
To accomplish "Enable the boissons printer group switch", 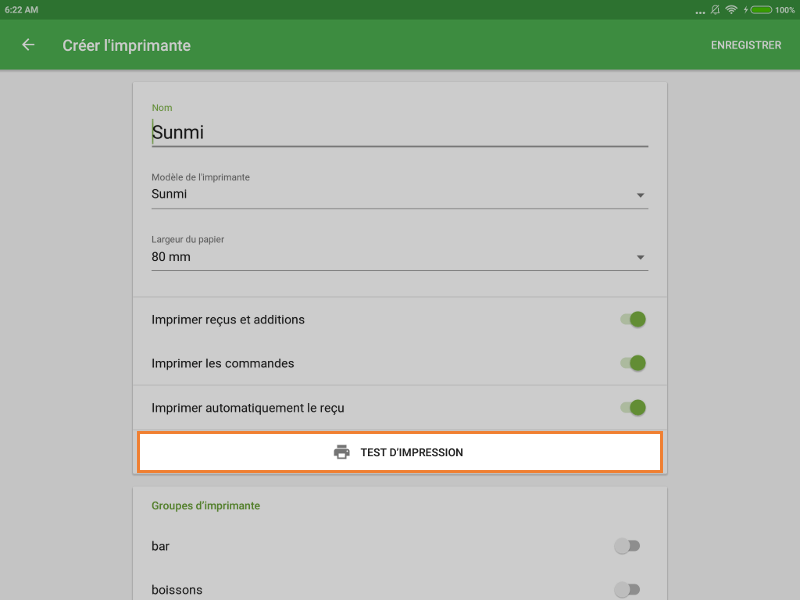I will pyautogui.click(x=627, y=590).
